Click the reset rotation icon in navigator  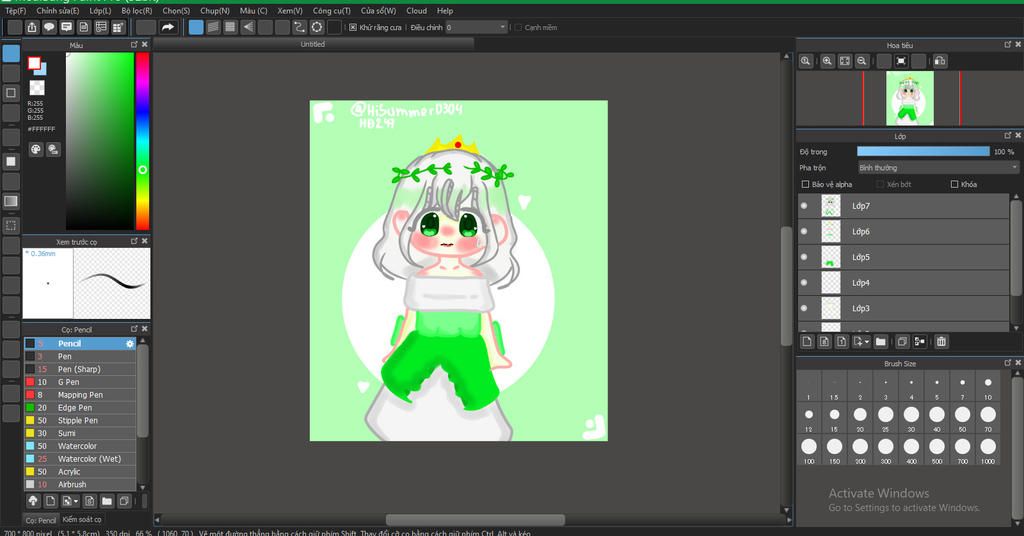pyautogui.click(x=901, y=61)
